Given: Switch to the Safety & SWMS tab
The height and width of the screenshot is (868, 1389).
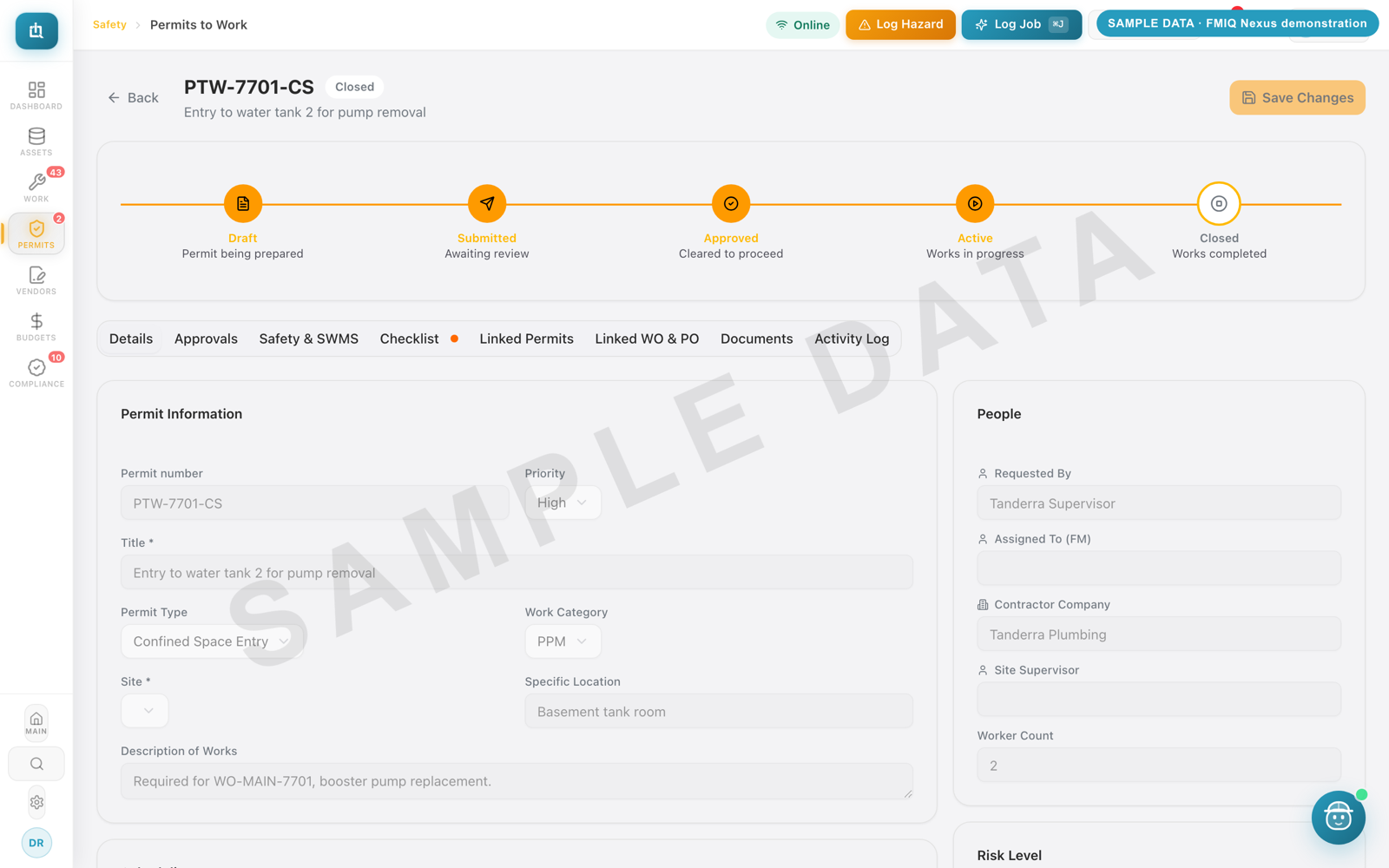Looking at the screenshot, I should click(x=308, y=339).
